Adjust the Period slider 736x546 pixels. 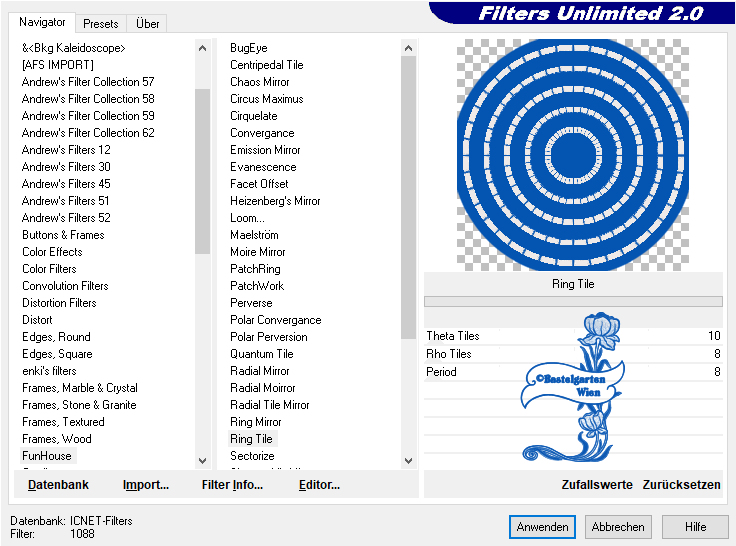pyautogui.click(x=573, y=371)
